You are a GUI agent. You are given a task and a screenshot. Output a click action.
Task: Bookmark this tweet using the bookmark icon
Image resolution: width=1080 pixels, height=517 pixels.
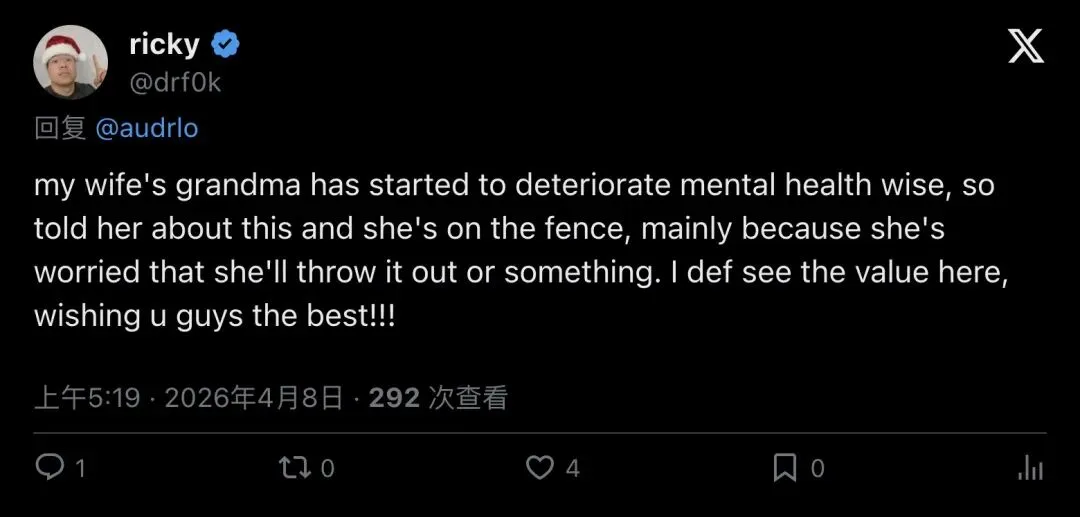[x=785, y=467]
